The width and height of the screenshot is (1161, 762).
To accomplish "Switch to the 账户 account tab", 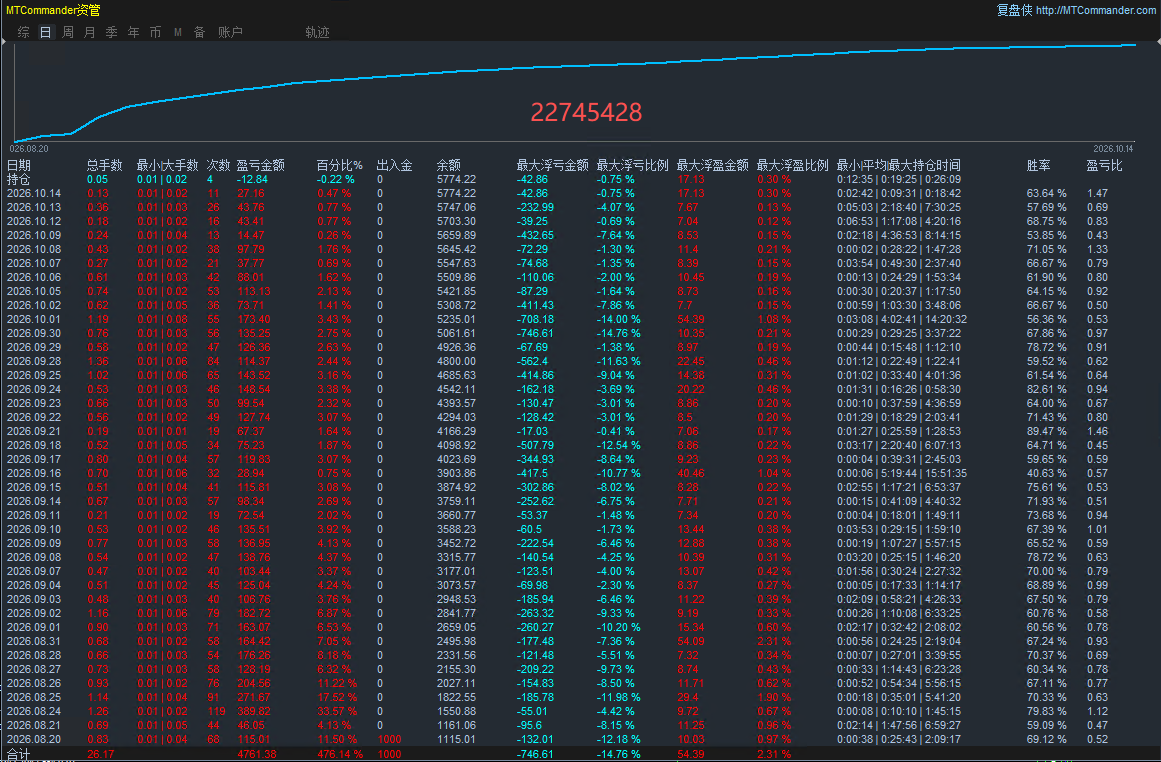I will pyautogui.click(x=230, y=32).
